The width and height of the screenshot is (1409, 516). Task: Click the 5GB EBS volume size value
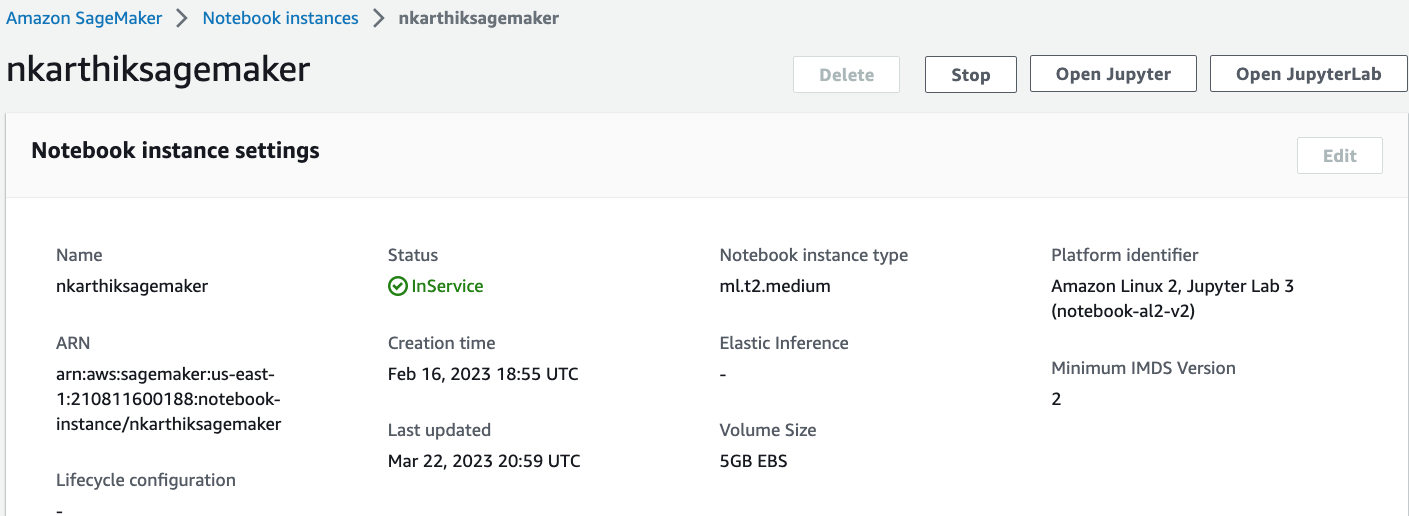click(753, 461)
